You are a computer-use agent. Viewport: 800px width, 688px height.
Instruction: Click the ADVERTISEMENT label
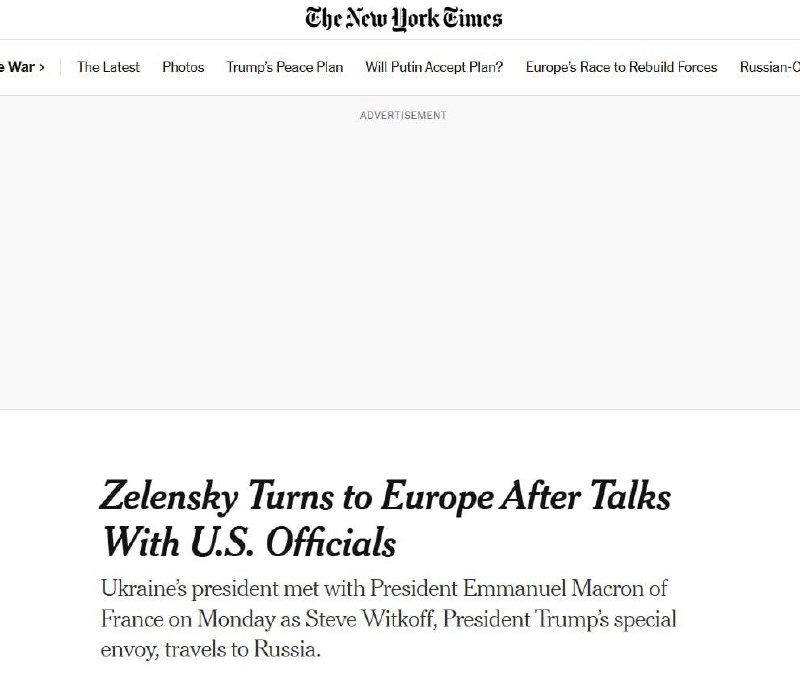(x=403, y=115)
